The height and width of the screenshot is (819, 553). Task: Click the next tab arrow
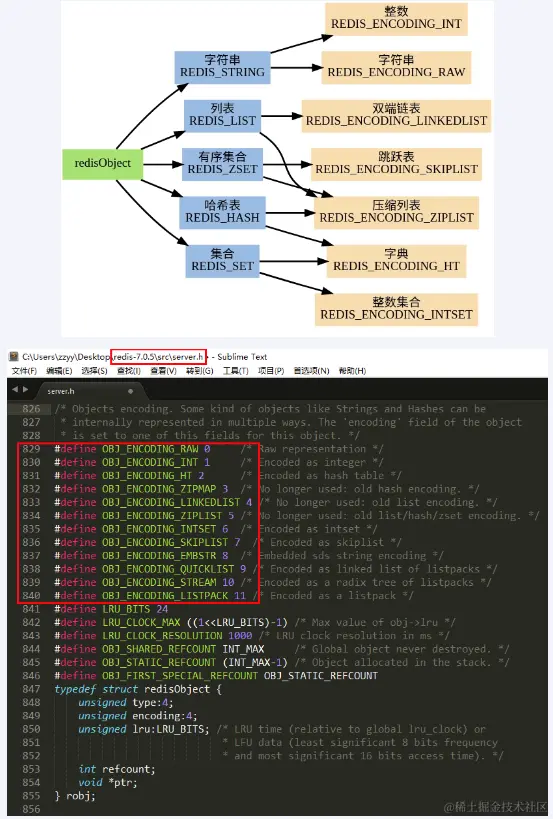click(26, 390)
